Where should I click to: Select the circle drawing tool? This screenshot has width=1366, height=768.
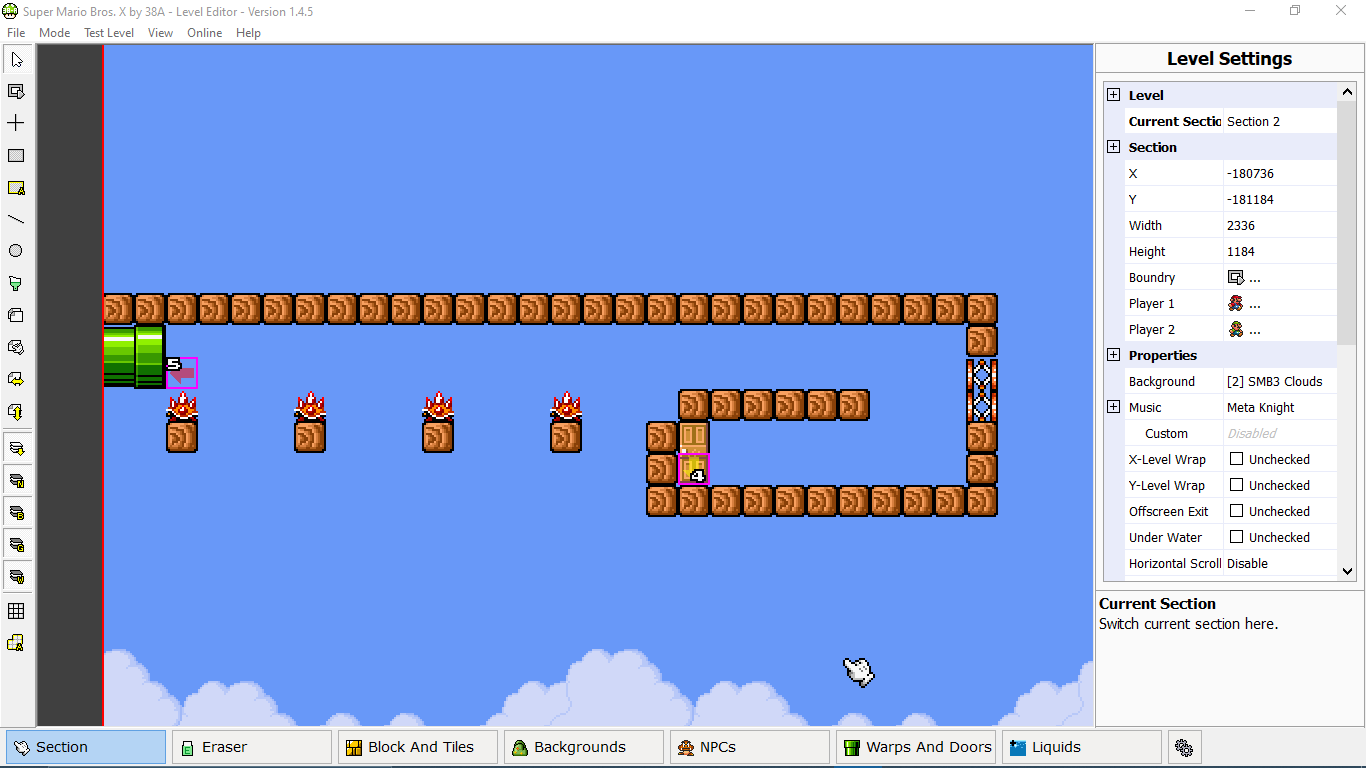coord(16,251)
